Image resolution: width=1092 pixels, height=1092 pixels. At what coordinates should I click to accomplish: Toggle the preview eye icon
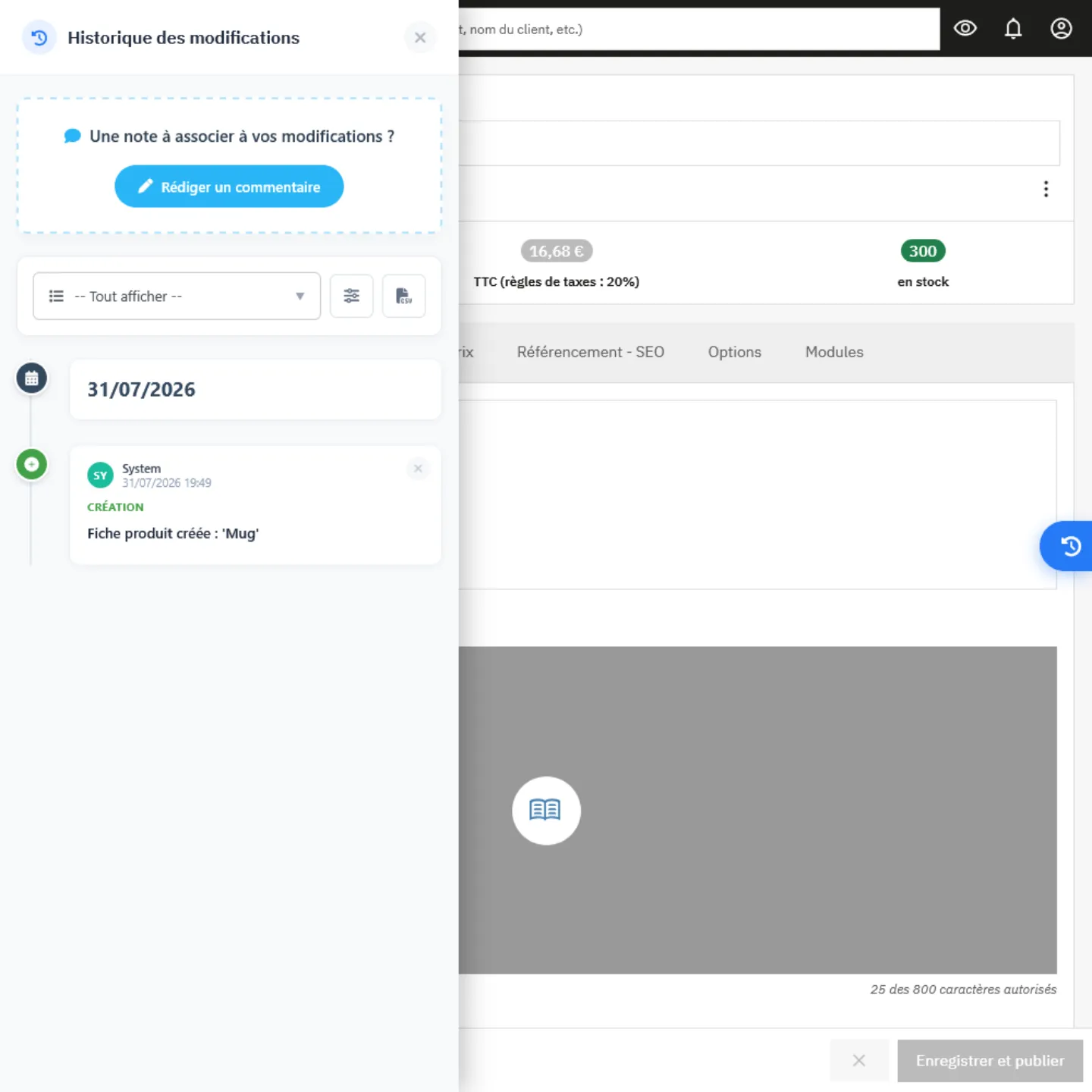[965, 29]
